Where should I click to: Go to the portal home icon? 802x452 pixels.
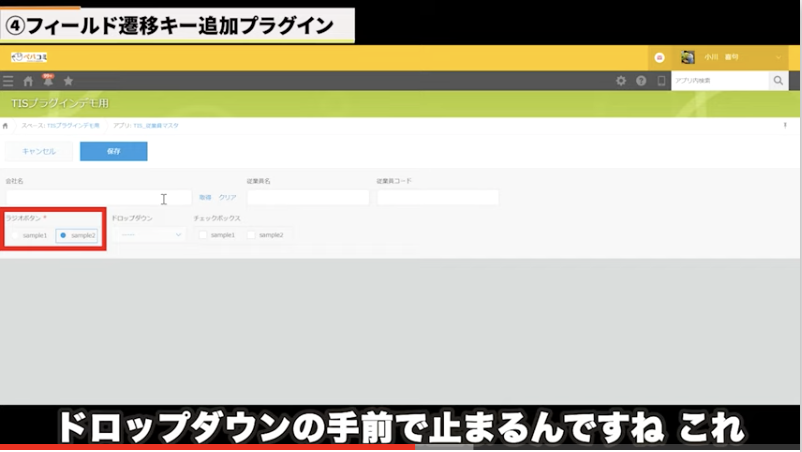point(28,81)
